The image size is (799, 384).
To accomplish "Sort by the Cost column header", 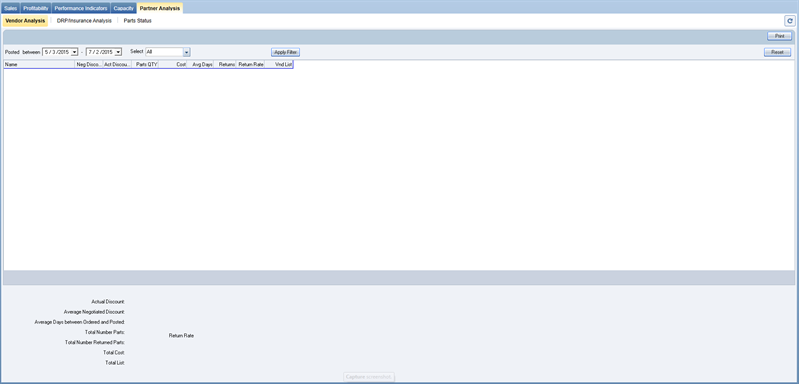I will (173, 65).
